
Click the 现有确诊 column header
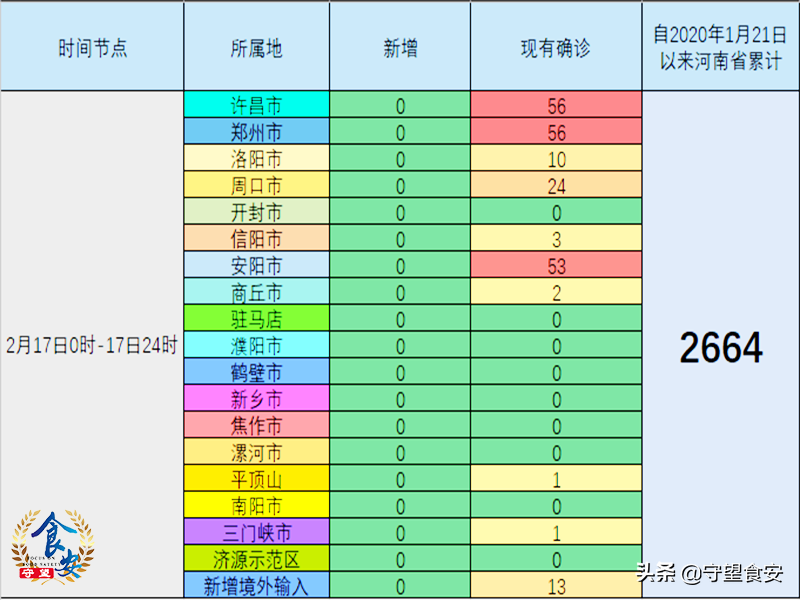(x=556, y=48)
